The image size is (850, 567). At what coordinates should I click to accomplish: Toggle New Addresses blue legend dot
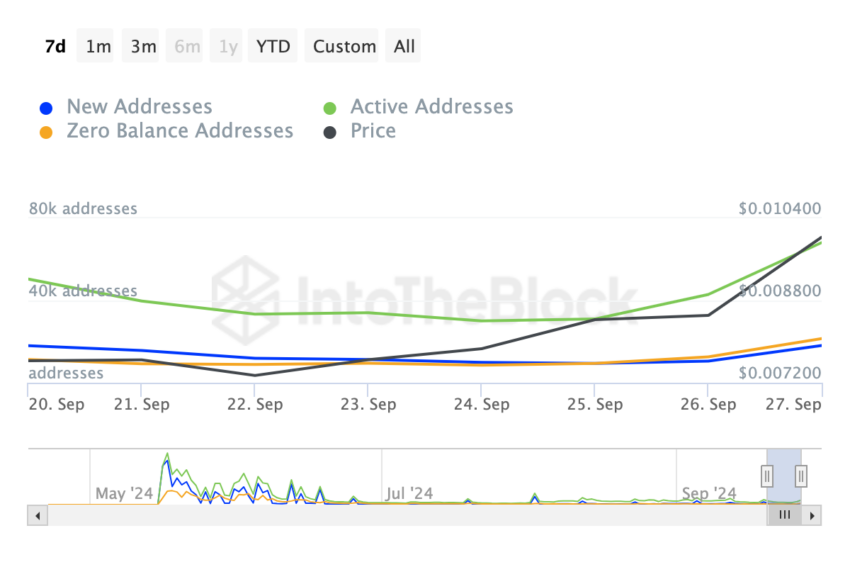click(x=46, y=108)
